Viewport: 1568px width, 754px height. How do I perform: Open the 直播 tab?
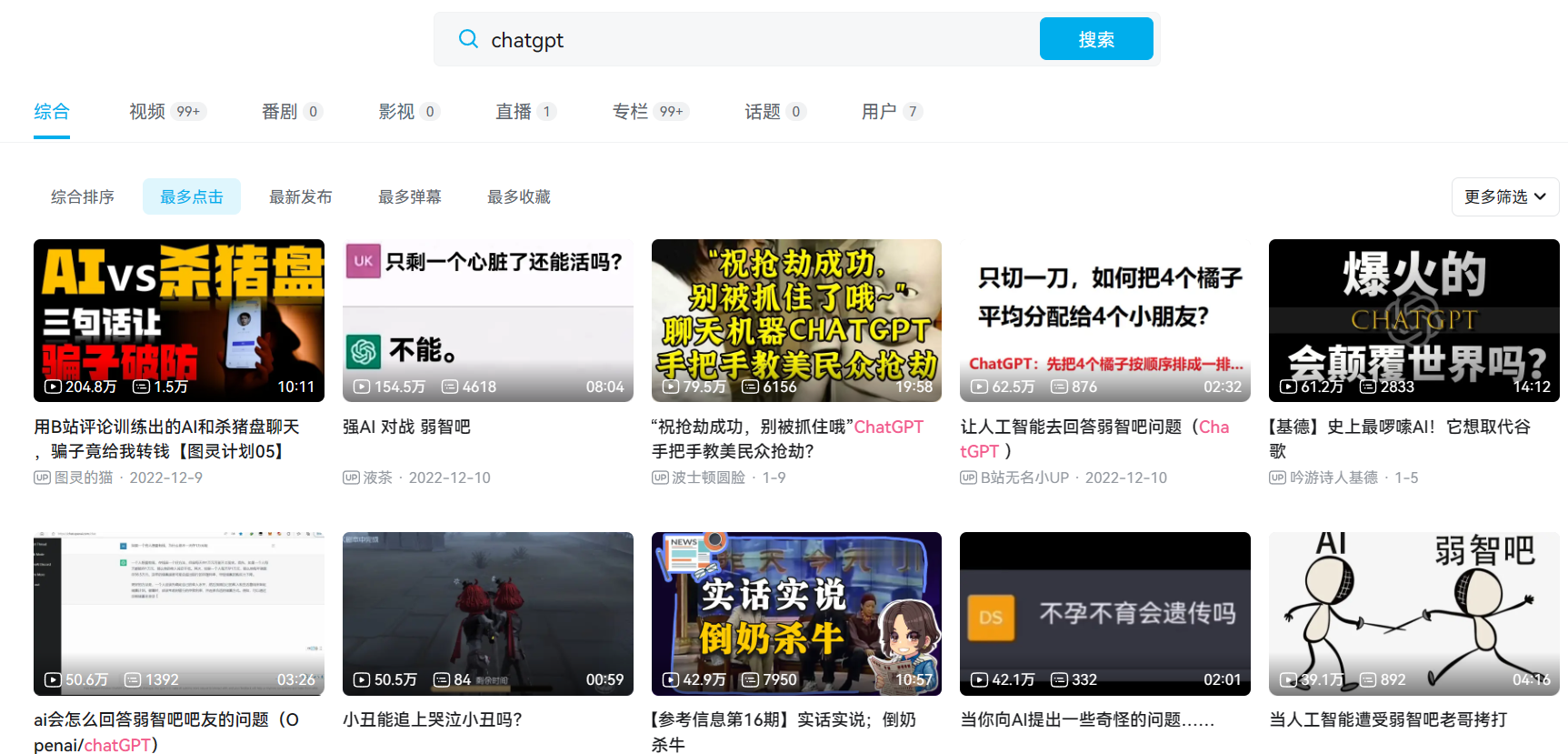point(525,111)
